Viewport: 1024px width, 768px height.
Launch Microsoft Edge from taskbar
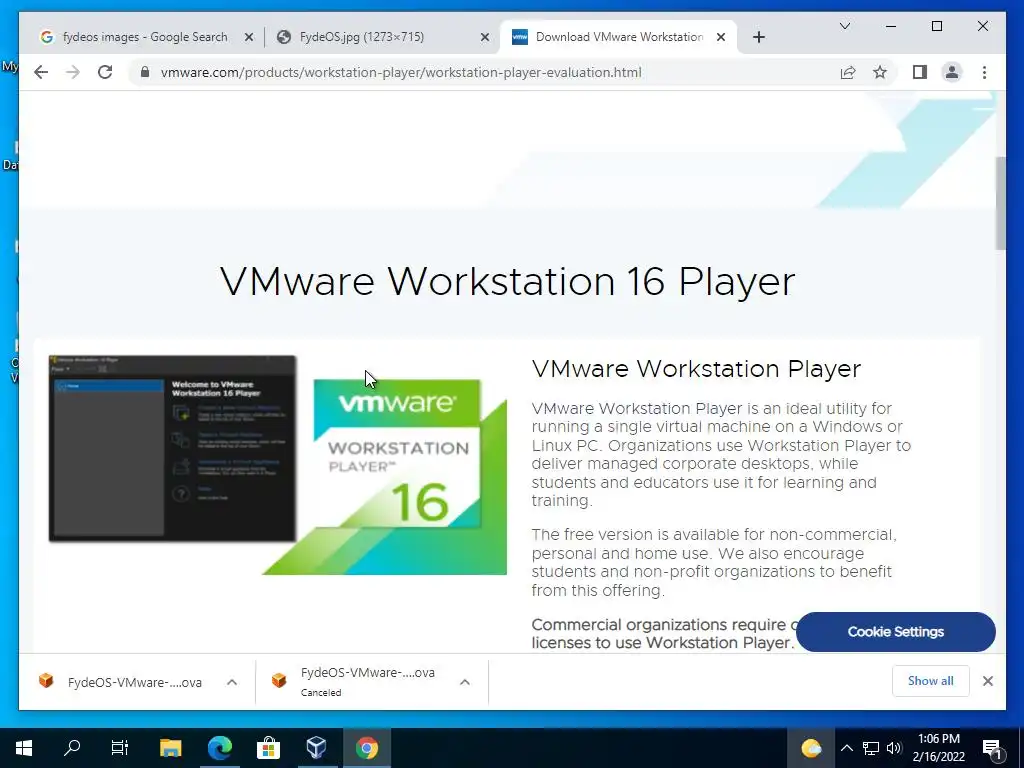219,748
